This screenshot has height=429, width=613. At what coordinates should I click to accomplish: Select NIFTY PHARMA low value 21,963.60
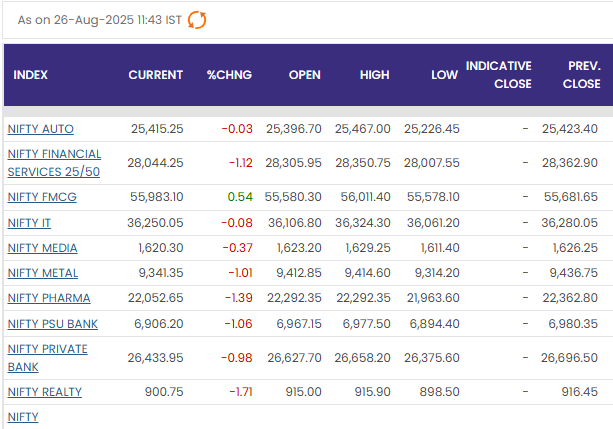pyautogui.click(x=433, y=298)
